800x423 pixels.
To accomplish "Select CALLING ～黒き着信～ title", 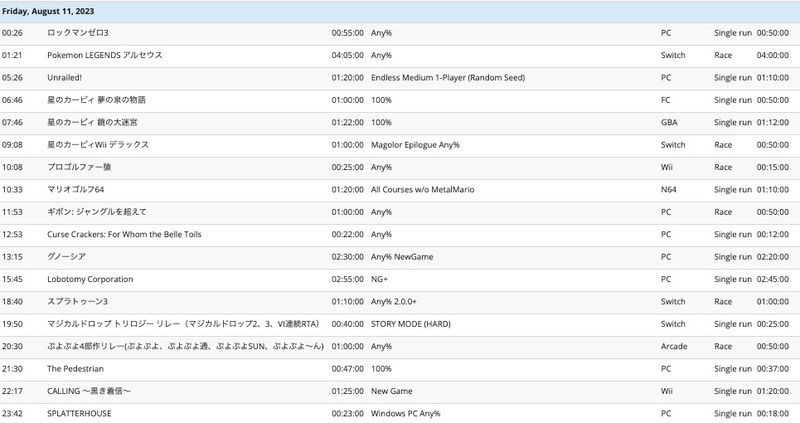I will click(89, 391).
